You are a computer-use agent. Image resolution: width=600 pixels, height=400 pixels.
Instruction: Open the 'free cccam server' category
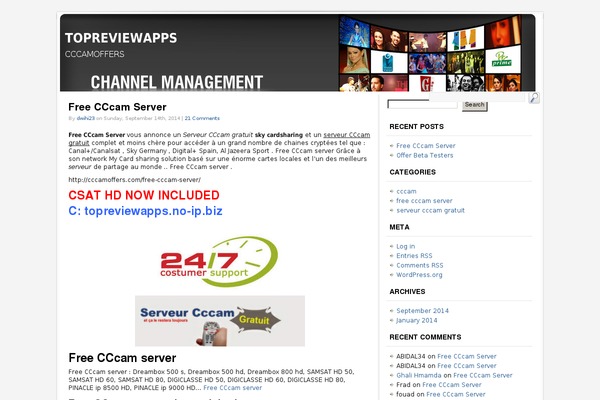pos(424,201)
